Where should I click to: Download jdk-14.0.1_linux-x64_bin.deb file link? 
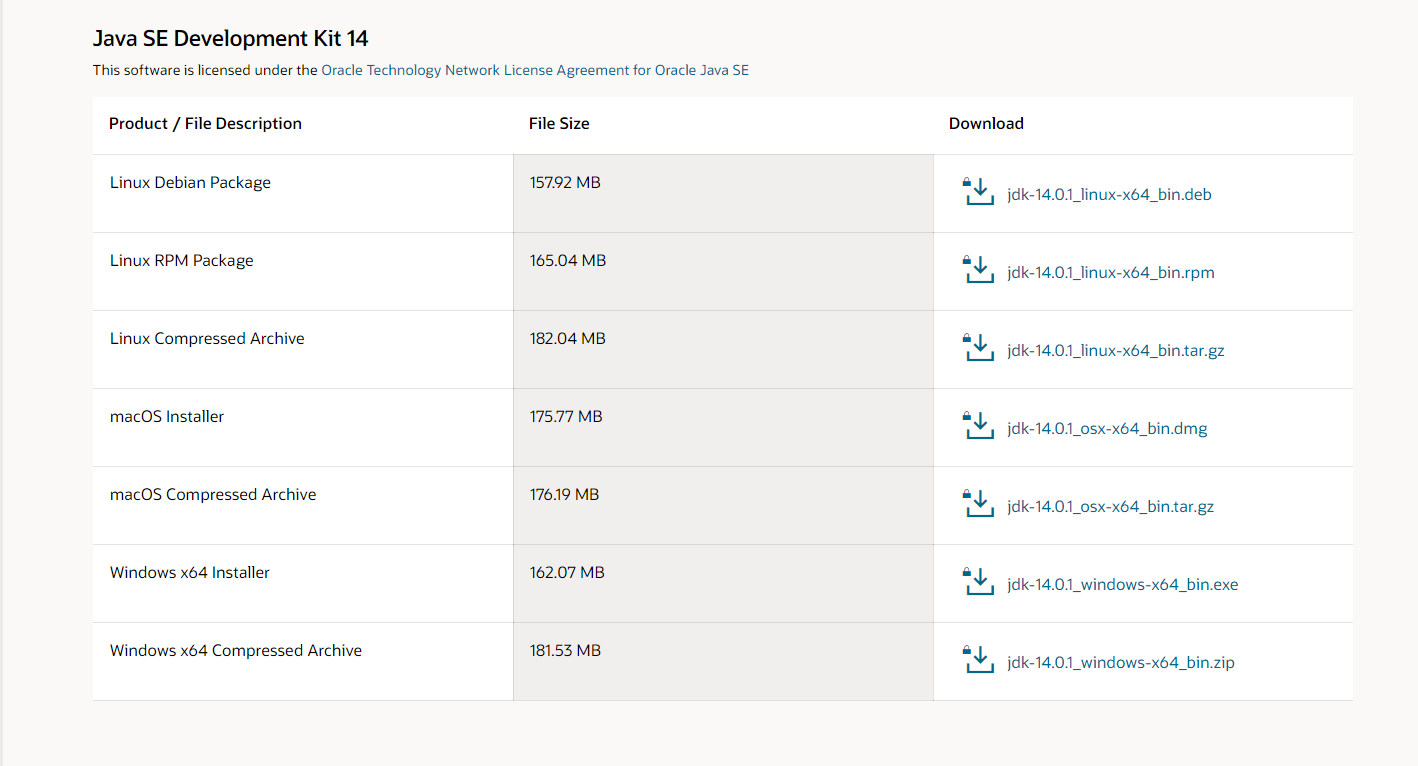1109,195
